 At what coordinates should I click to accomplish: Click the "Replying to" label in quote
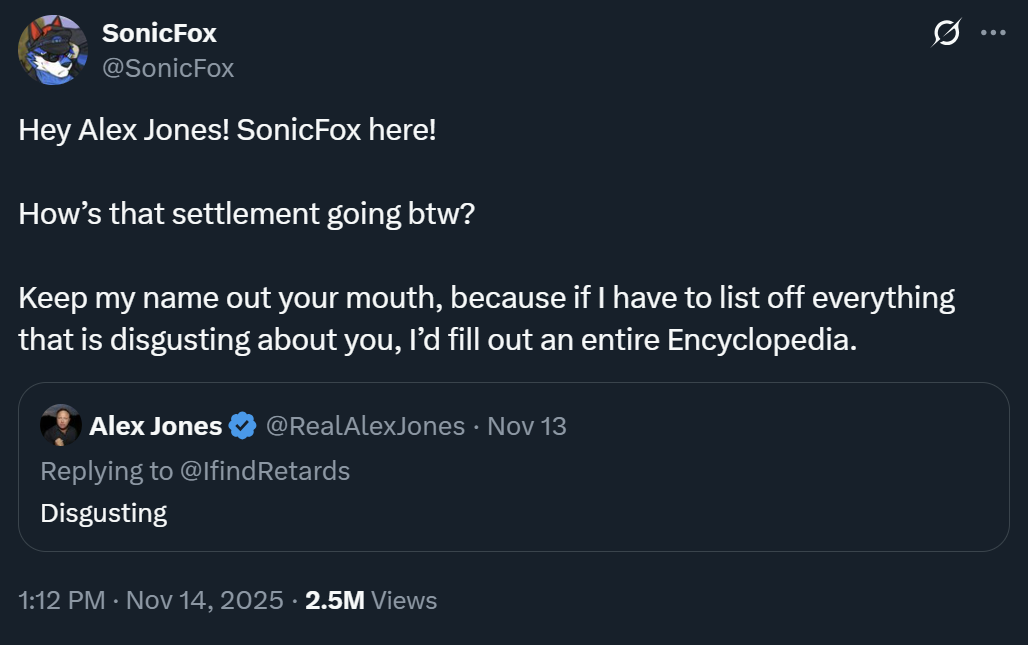pyautogui.click(x=106, y=471)
